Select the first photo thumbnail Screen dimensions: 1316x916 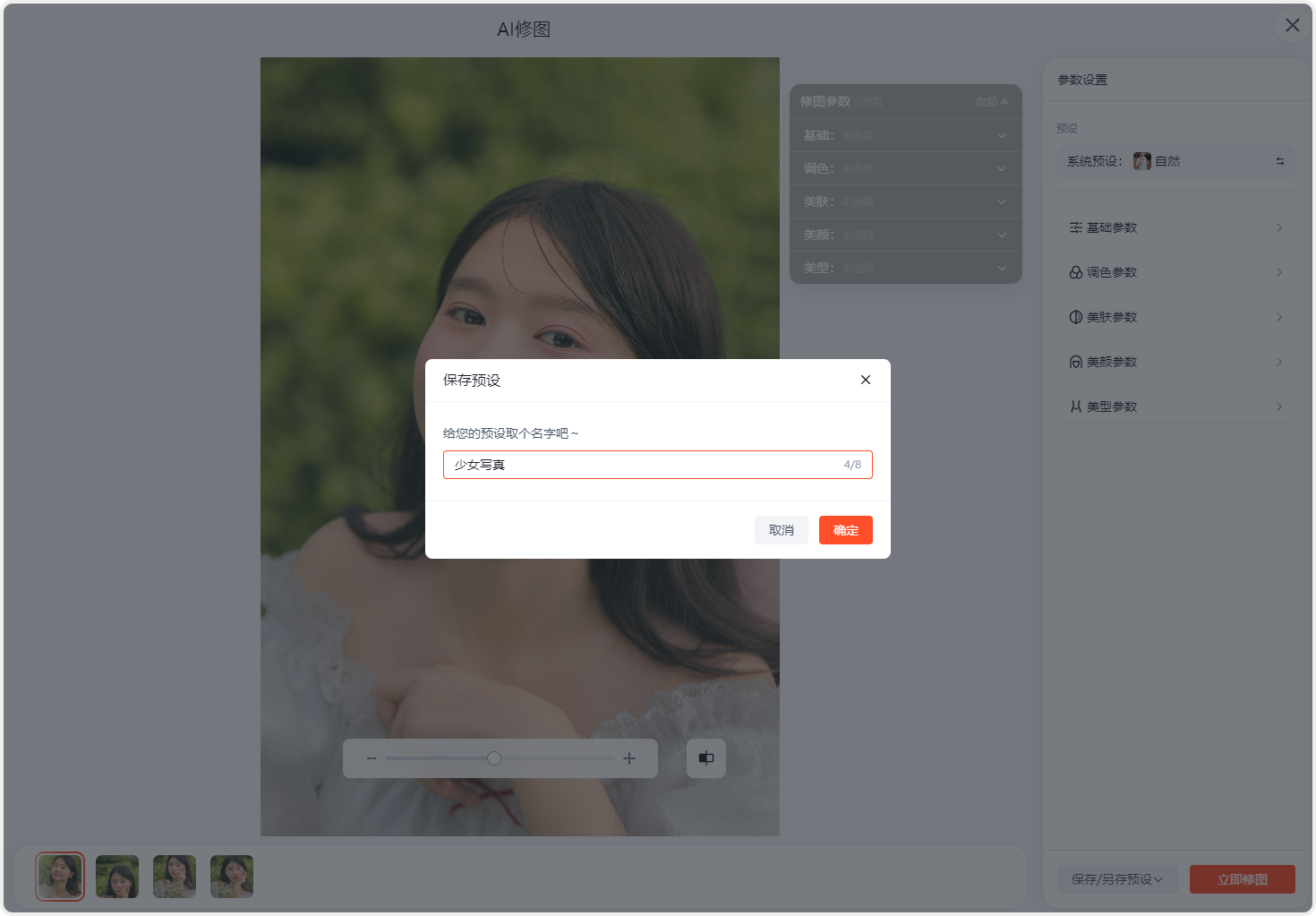pos(60,876)
